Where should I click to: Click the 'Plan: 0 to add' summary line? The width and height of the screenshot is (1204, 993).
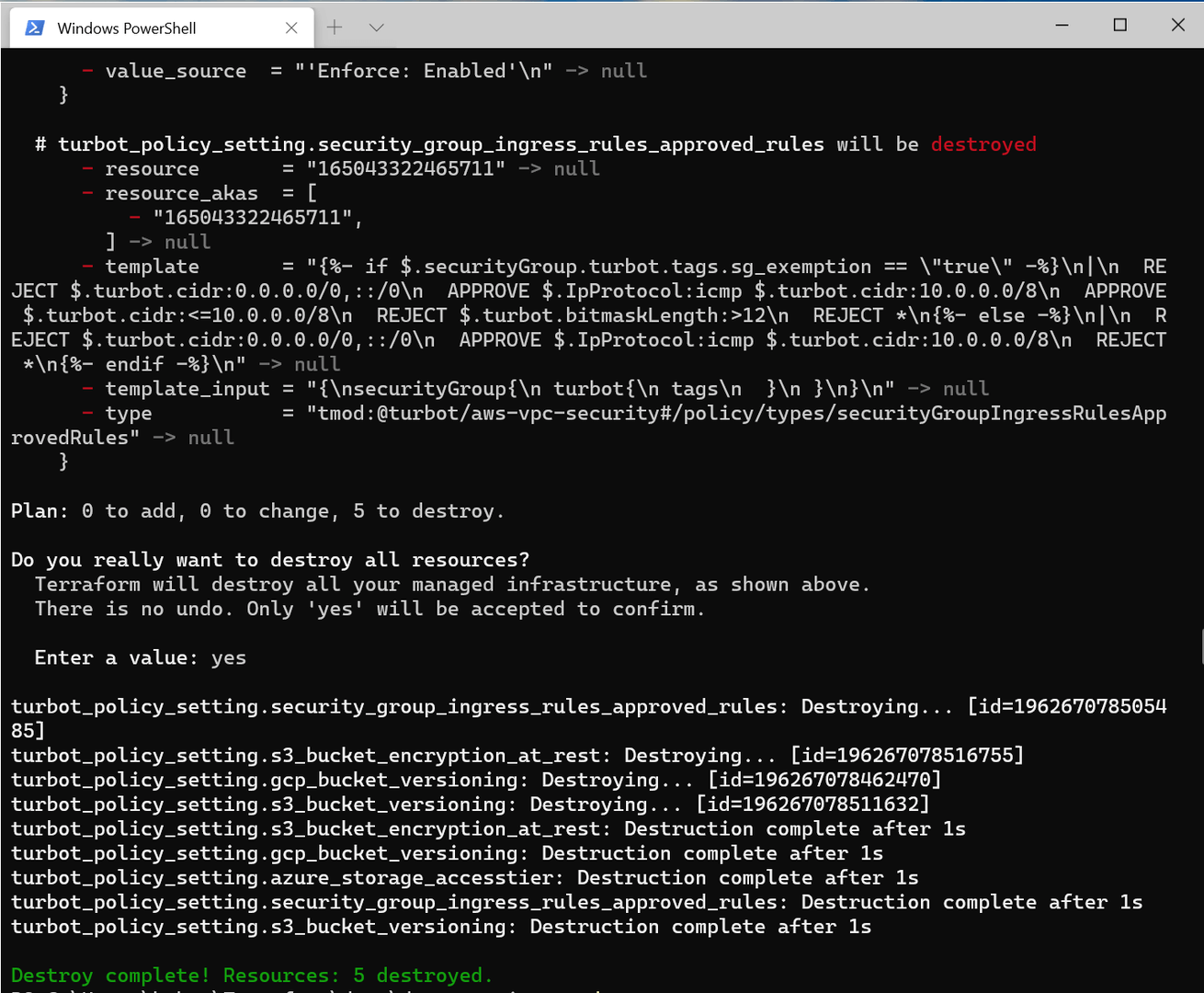click(x=257, y=511)
